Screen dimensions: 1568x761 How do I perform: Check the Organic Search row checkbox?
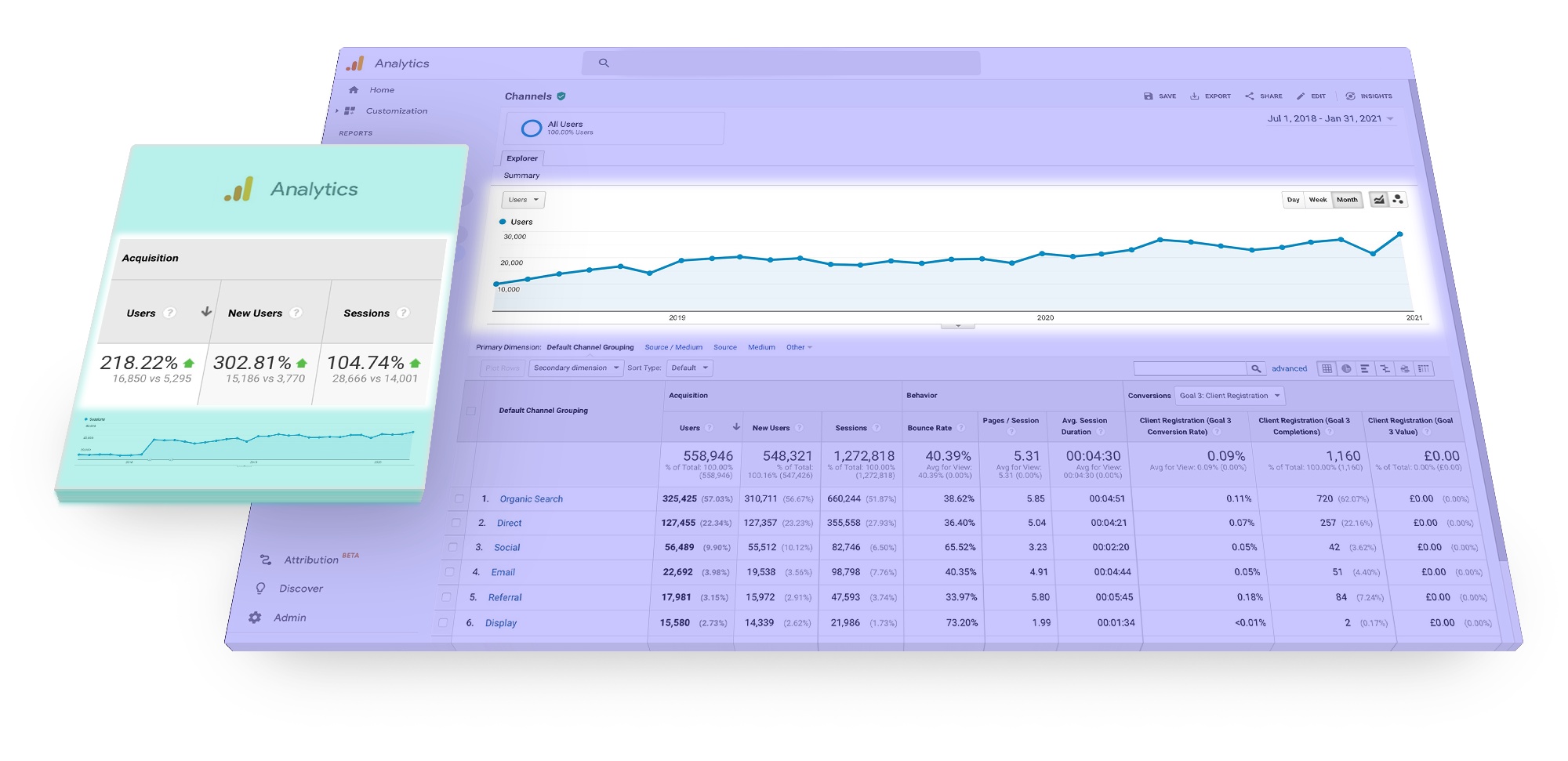click(459, 498)
